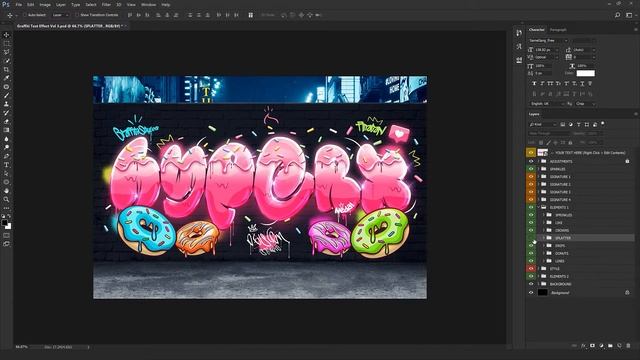Expand the ADJUSTMENTS group

(x=538, y=161)
